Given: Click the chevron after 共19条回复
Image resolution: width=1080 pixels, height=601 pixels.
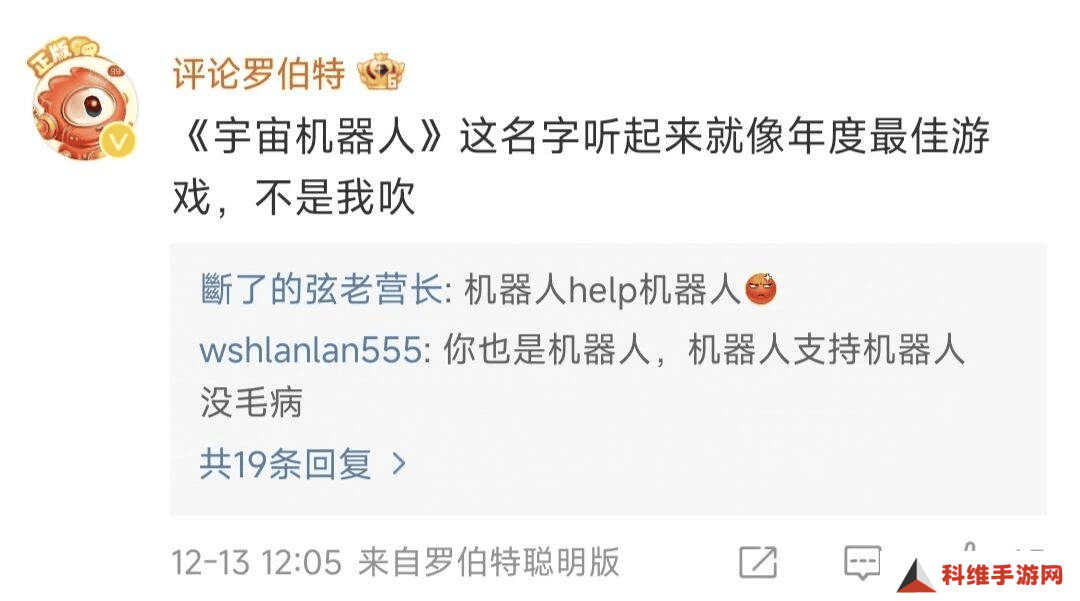Looking at the screenshot, I should pos(399,464).
